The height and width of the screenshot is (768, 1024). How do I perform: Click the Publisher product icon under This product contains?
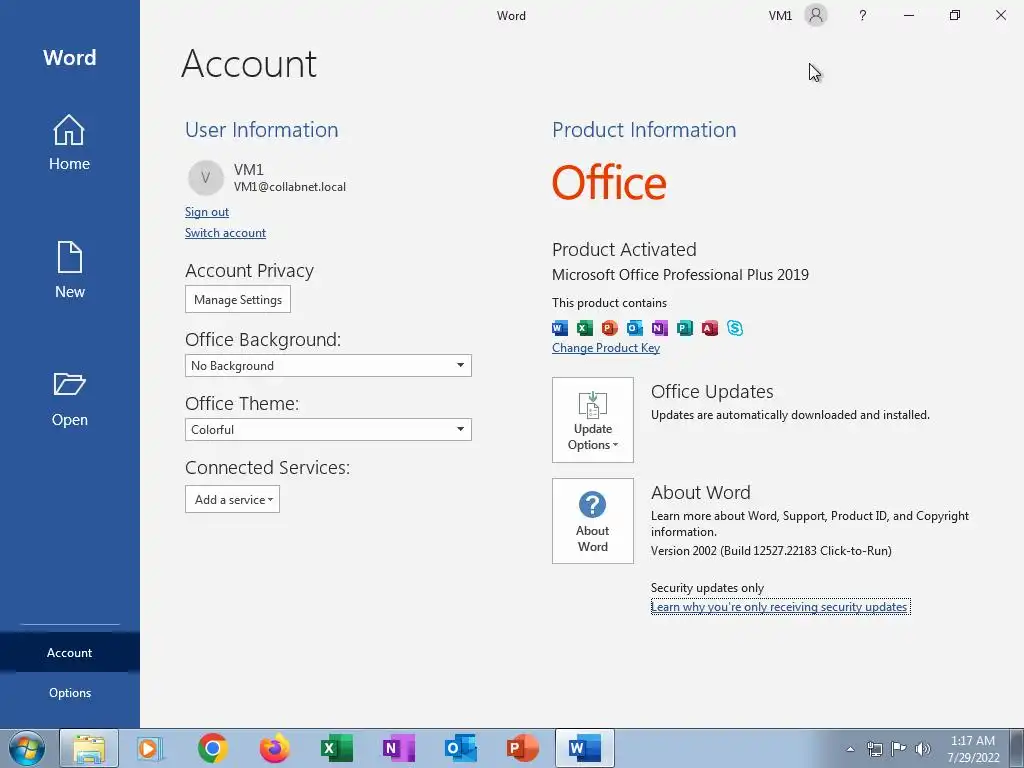[684, 328]
